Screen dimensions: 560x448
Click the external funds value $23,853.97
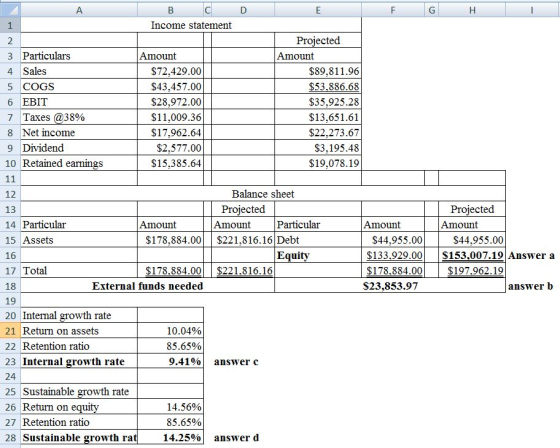pyautogui.click(x=390, y=286)
